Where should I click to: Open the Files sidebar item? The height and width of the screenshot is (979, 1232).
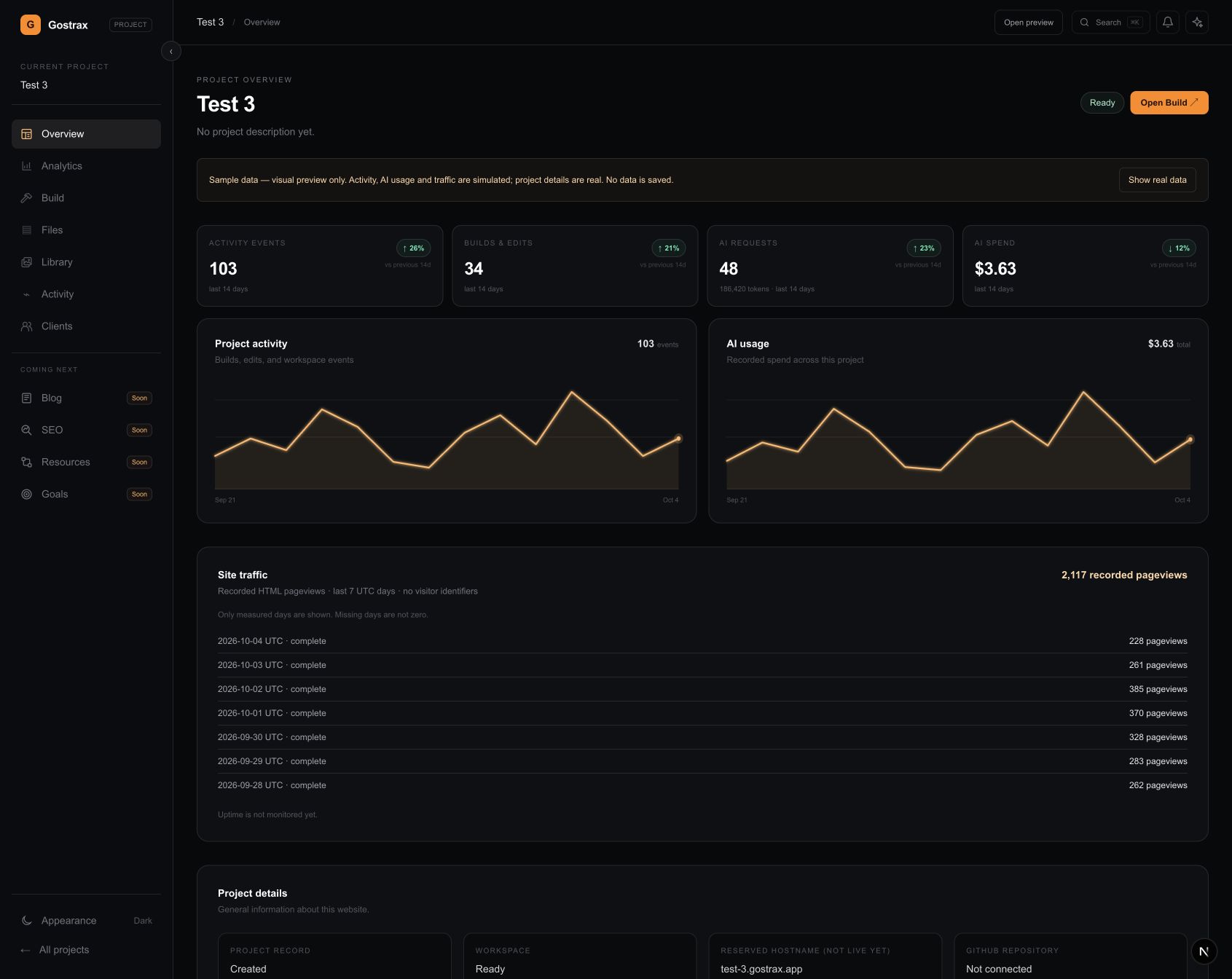click(86, 230)
